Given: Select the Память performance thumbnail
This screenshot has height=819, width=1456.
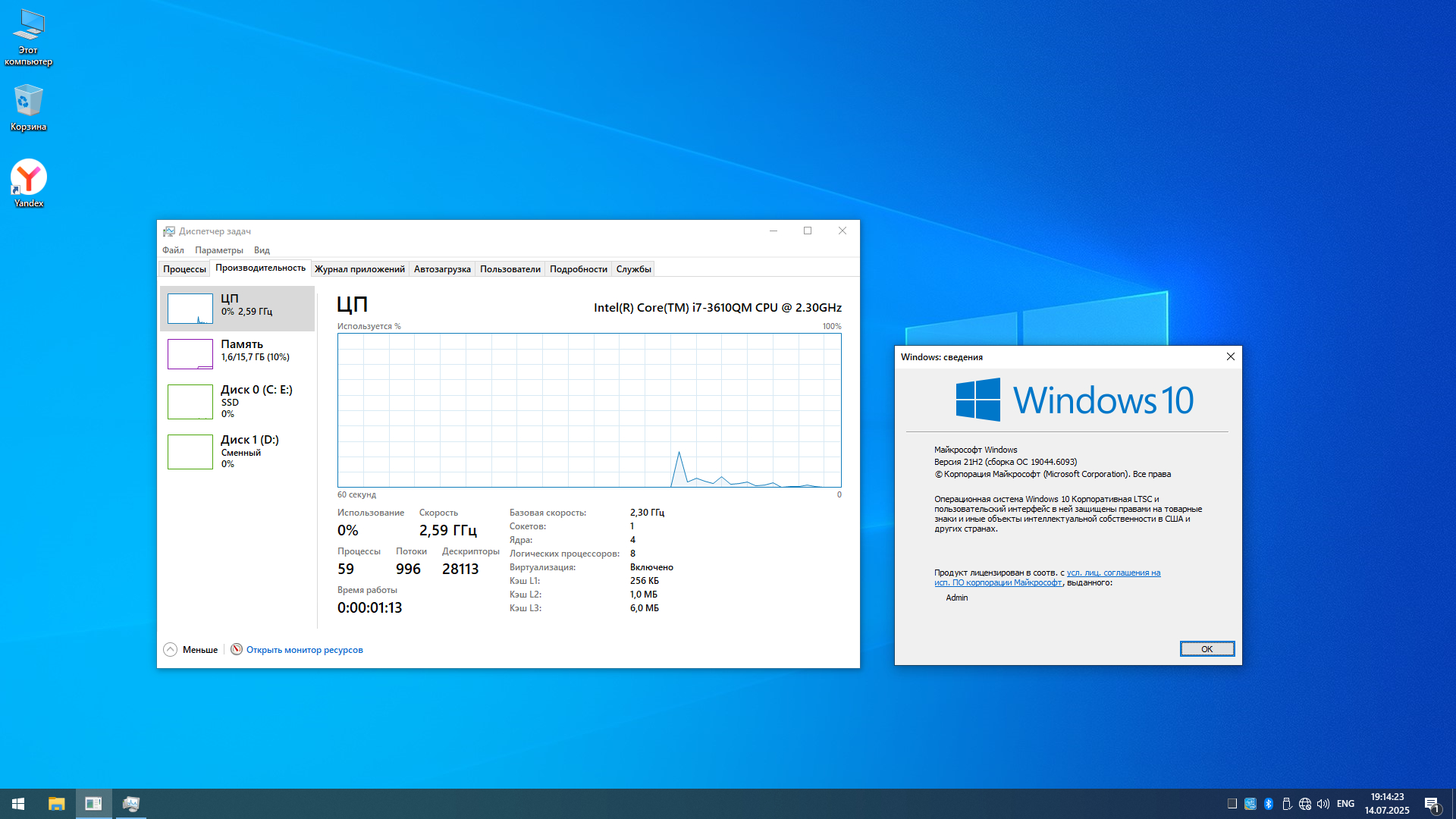Looking at the screenshot, I should [x=237, y=353].
